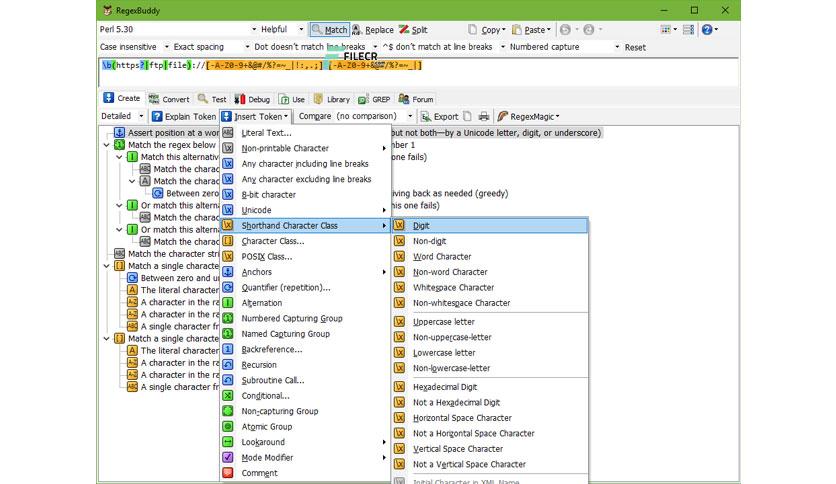Screen dimensions: 836x484
Task: Open the Perl 5.30 flavor dropdown
Action: [x=178, y=29]
